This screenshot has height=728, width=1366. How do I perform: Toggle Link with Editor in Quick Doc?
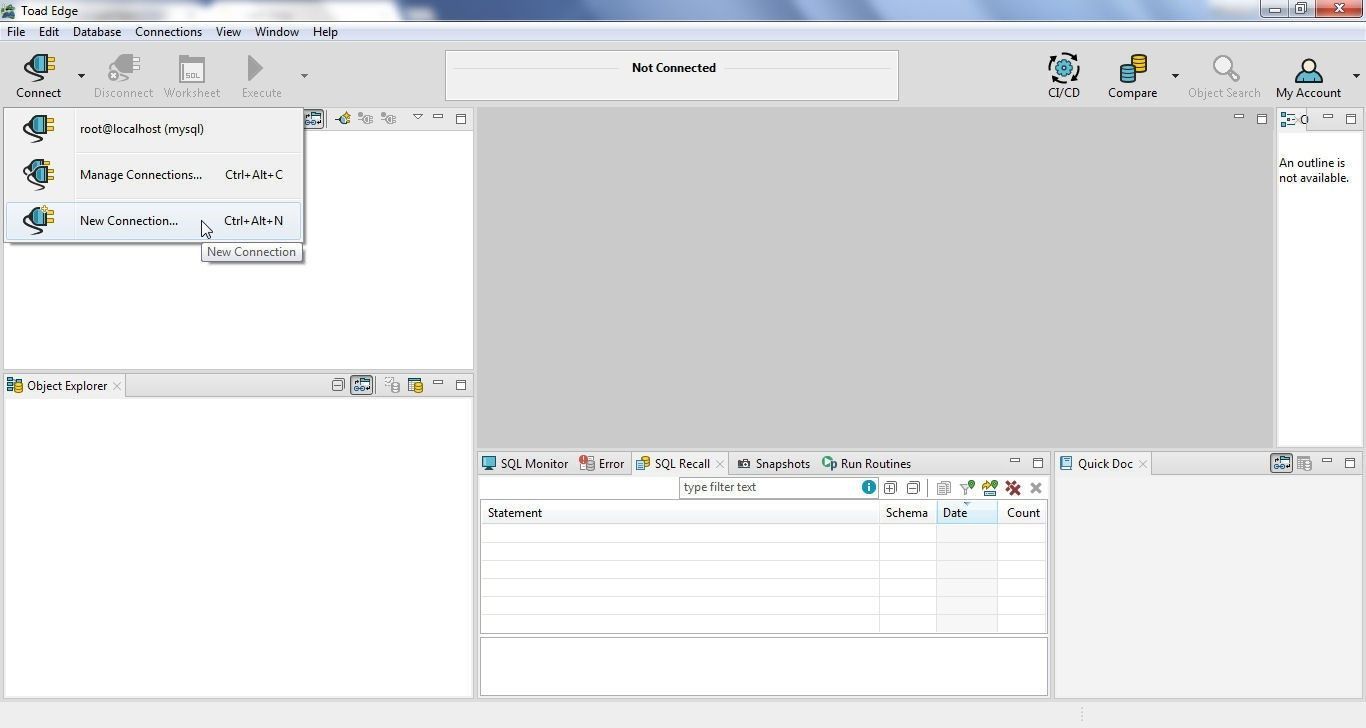click(x=1281, y=463)
